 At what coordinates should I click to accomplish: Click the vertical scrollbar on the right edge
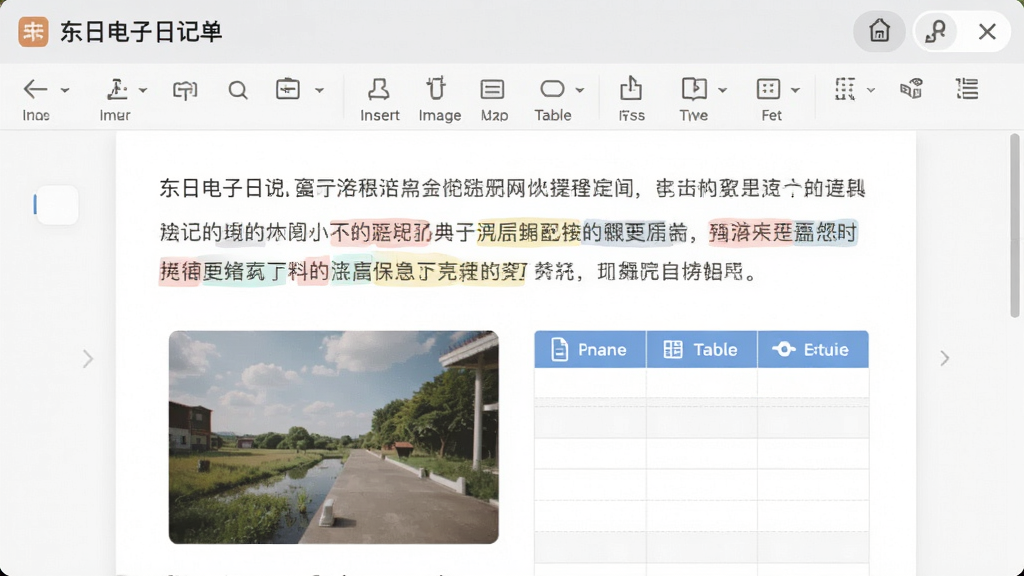1014,225
